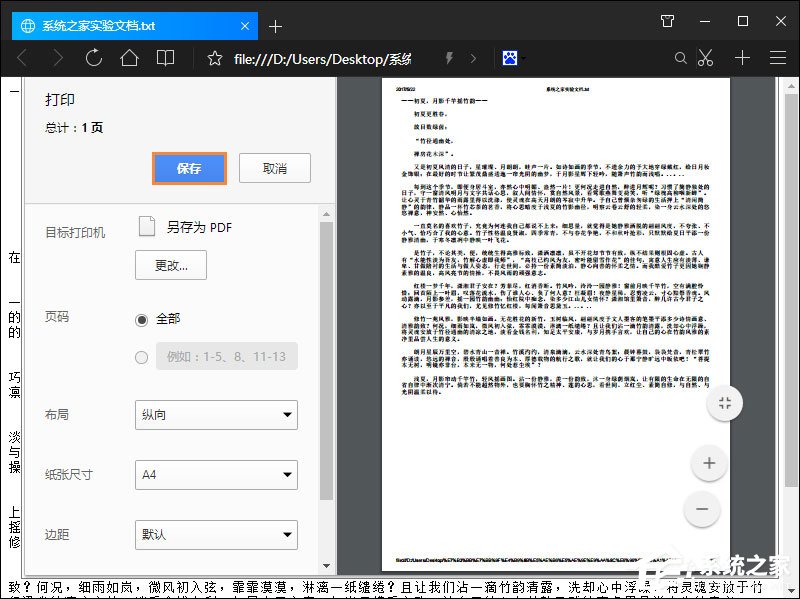
Task: Zoom out the print preview
Action: pos(702,509)
